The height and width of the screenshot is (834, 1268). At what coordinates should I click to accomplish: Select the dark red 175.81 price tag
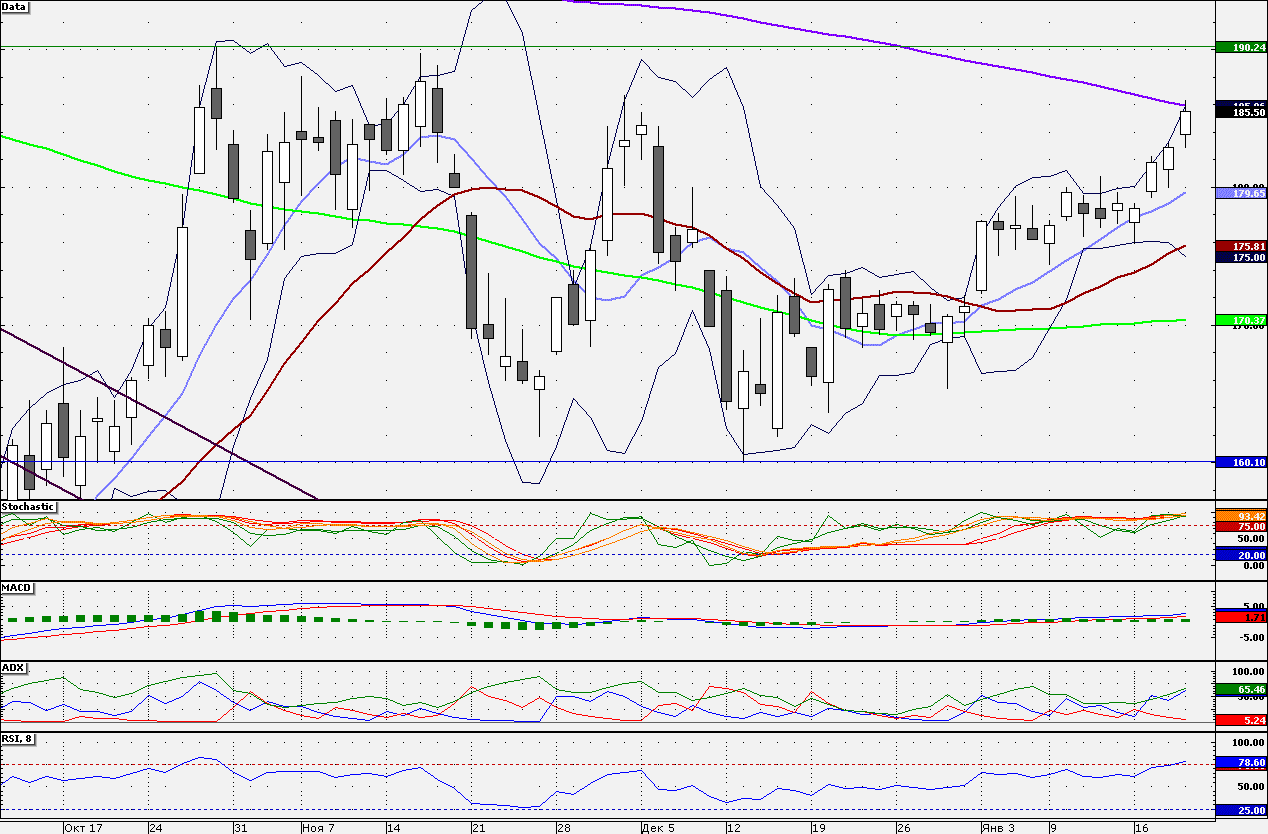click(1241, 246)
